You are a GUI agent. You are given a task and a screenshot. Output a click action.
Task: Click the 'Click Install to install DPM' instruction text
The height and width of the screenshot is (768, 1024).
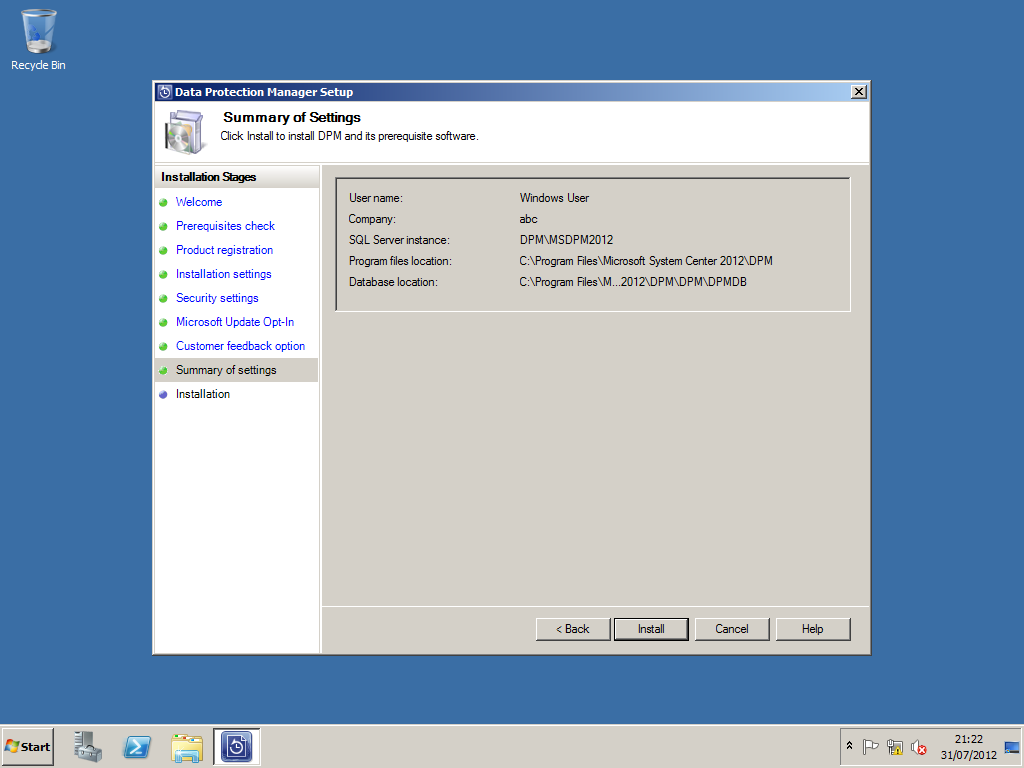pos(349,136)
